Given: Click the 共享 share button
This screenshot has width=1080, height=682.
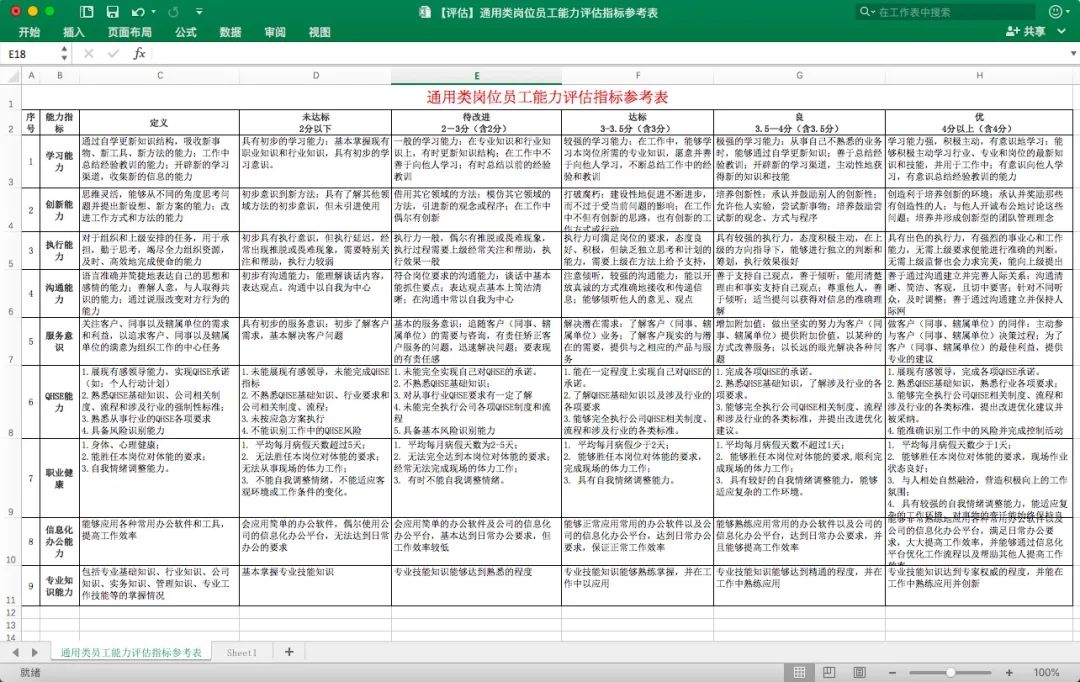Looking at the screenshot, I should click(1026, 32).
